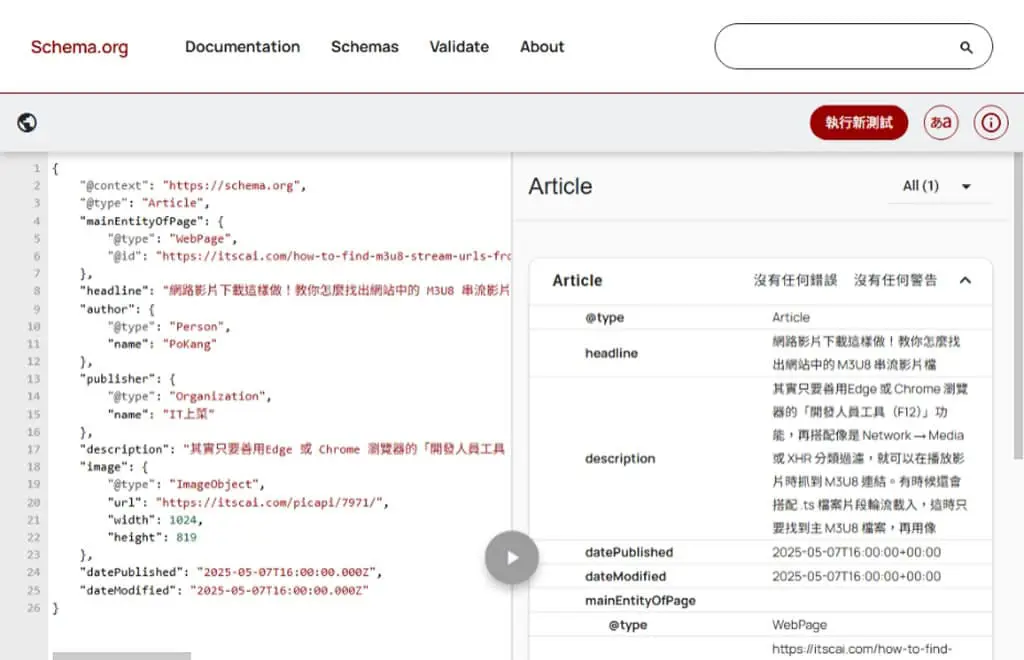
Task: Open the info circle icon
Action: 991,123
